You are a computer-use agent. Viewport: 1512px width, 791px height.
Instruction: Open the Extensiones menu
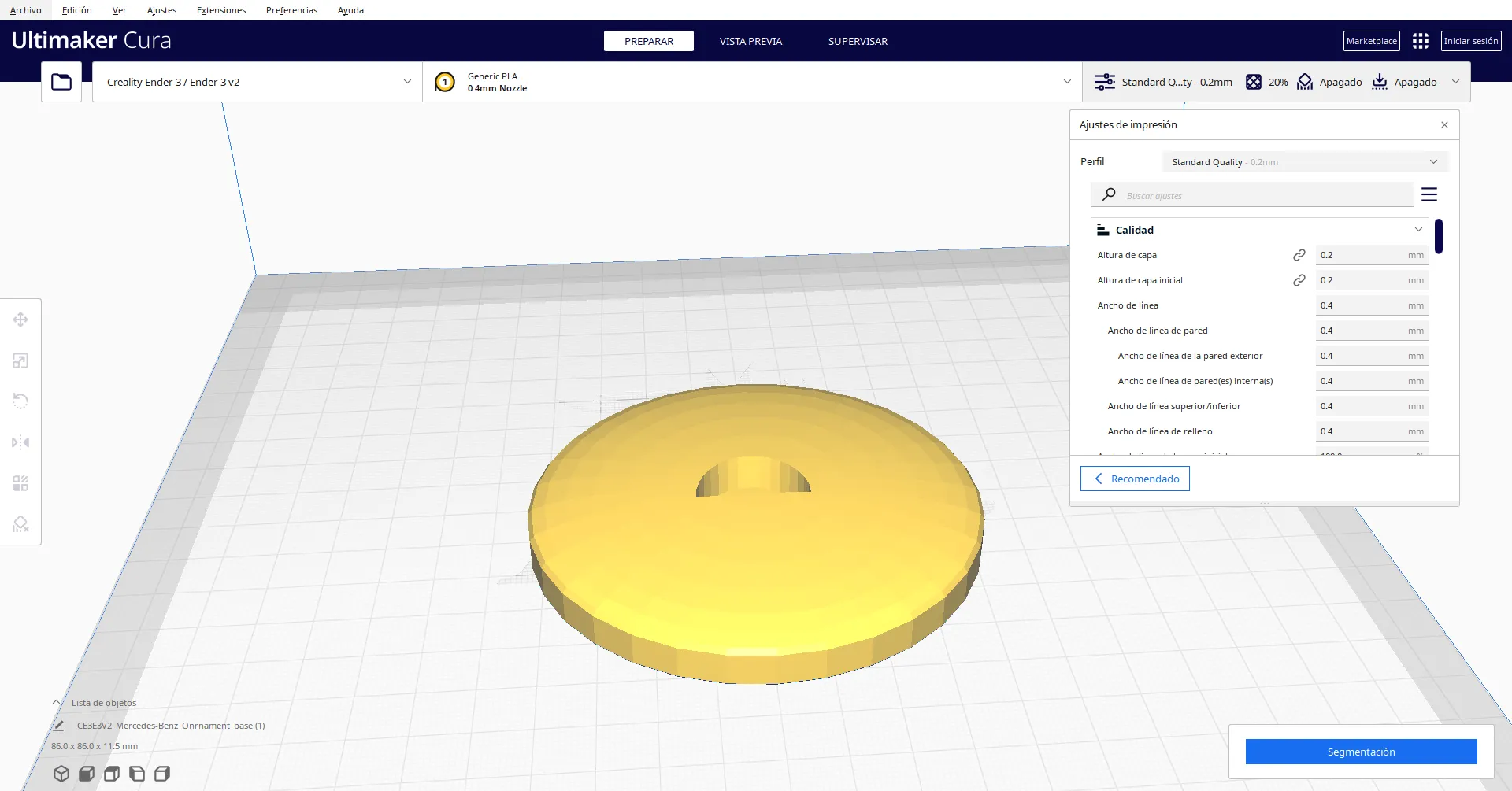(x=221, y=10)
